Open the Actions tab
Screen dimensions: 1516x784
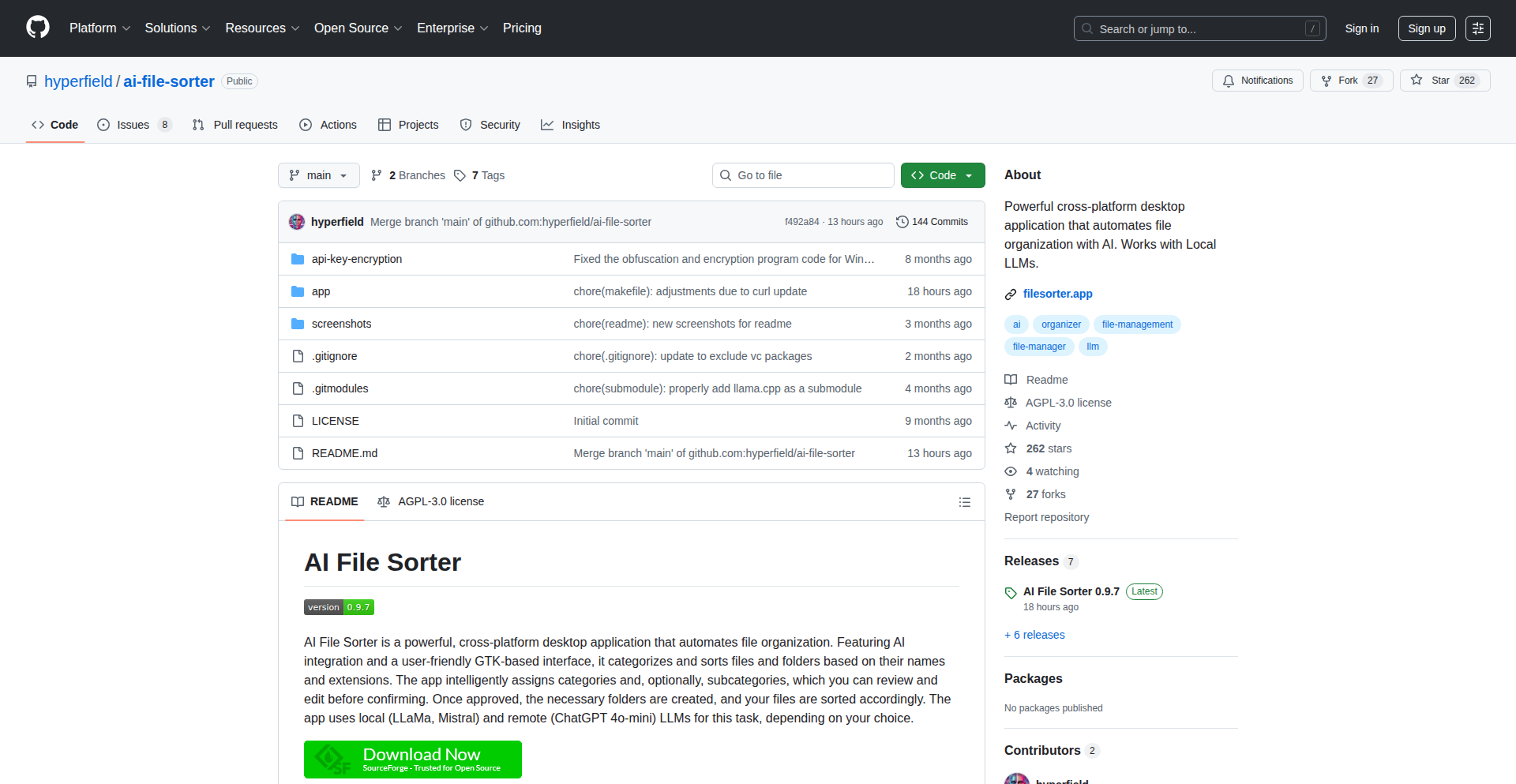click(328, 125)
